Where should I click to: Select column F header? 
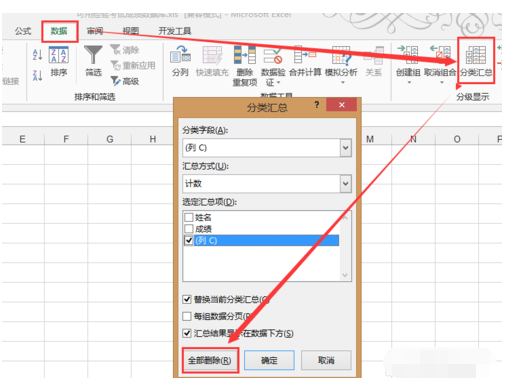(66, 139)
